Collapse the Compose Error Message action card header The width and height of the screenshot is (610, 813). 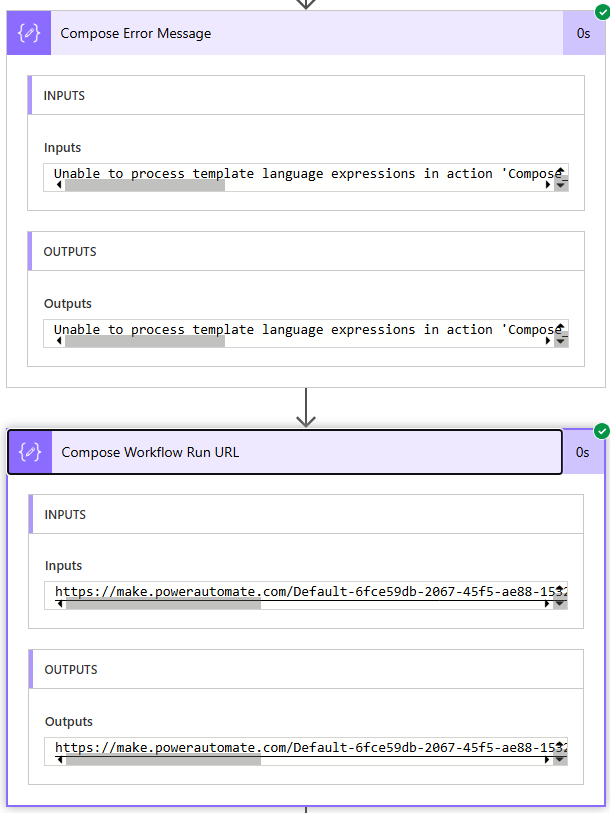click(x=300, y=33)
